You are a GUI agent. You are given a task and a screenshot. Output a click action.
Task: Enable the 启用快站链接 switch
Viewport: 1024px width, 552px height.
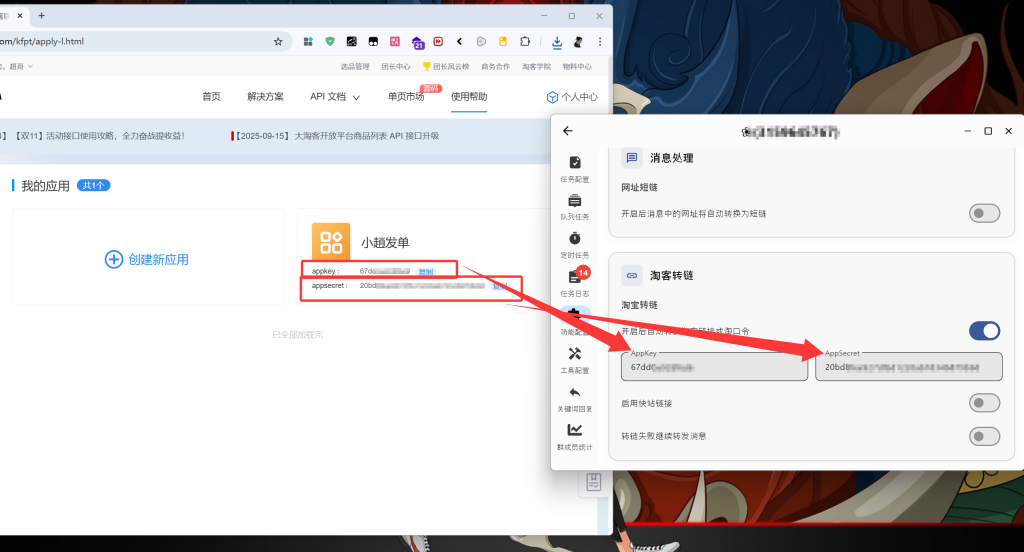pos(984,403)
